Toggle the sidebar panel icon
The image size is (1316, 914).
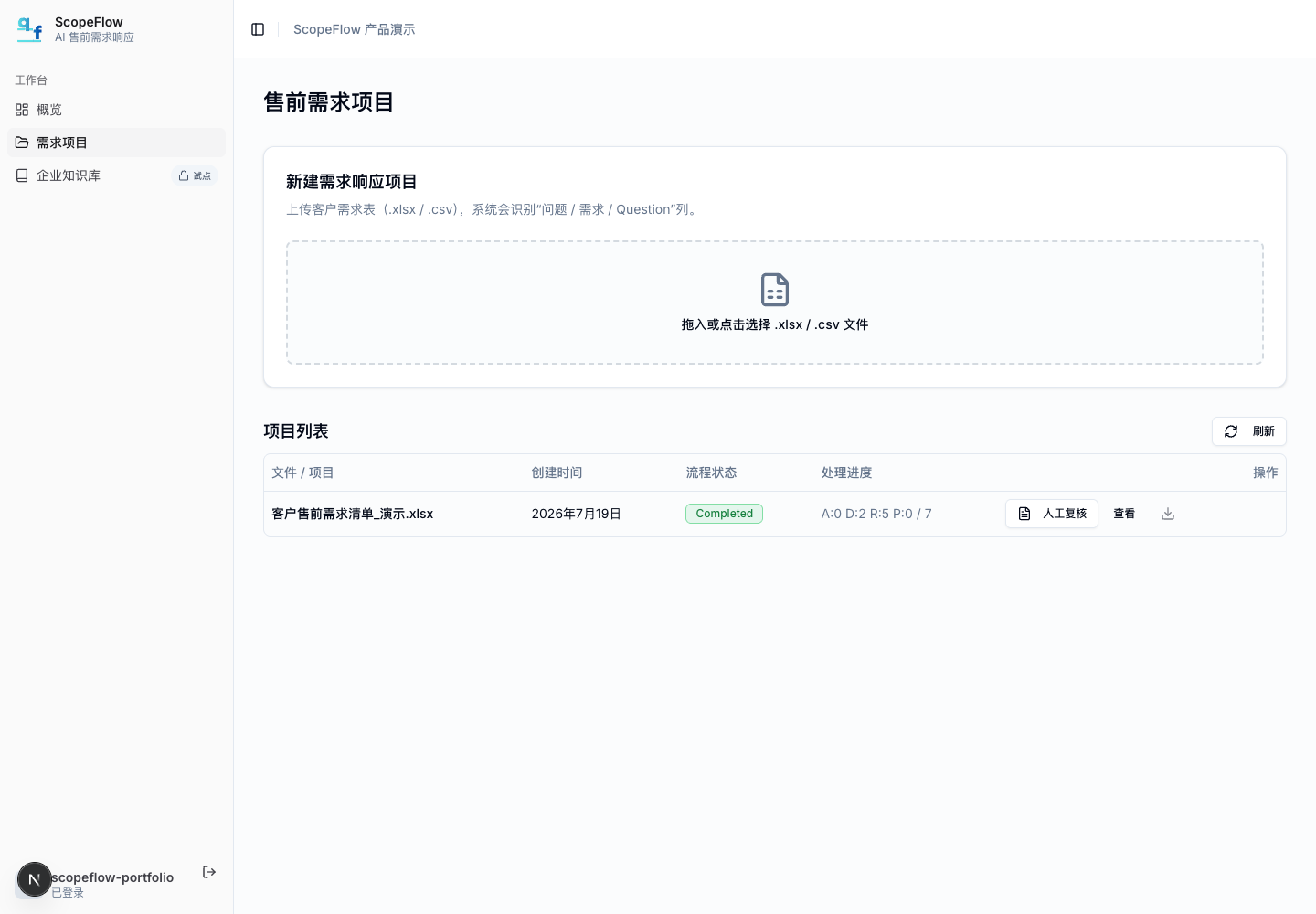(258, 29)
